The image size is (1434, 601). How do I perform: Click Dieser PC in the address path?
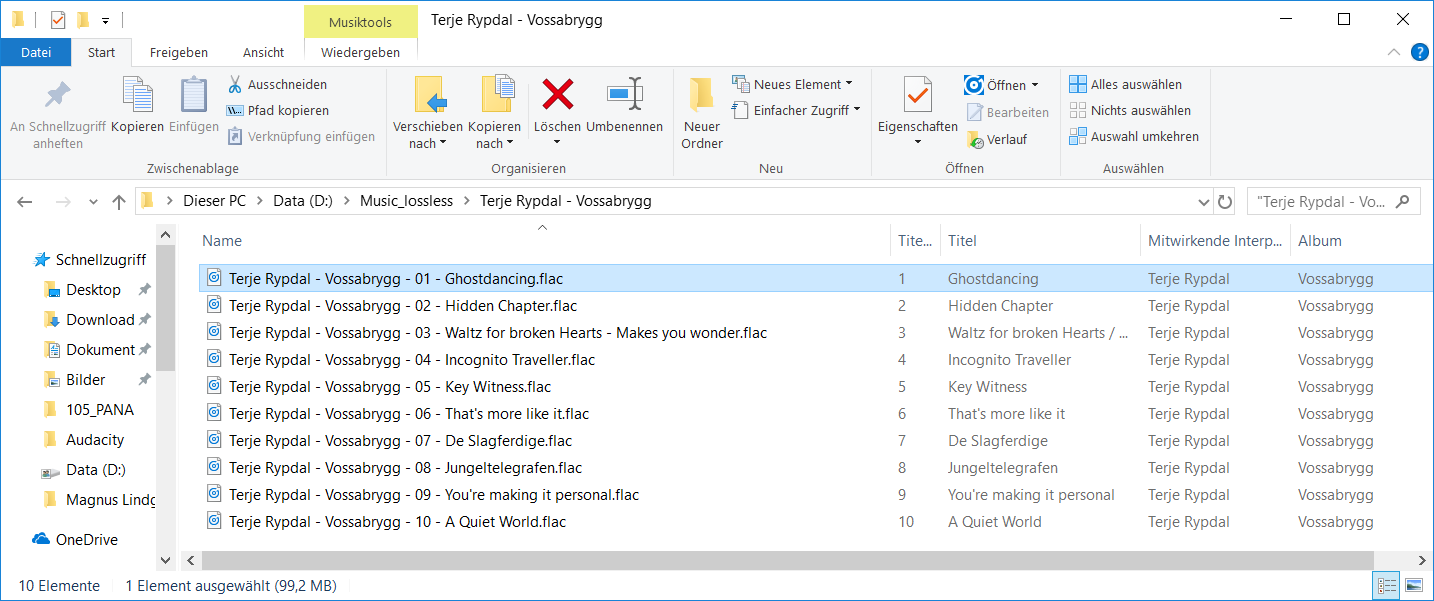pos(214,201)
